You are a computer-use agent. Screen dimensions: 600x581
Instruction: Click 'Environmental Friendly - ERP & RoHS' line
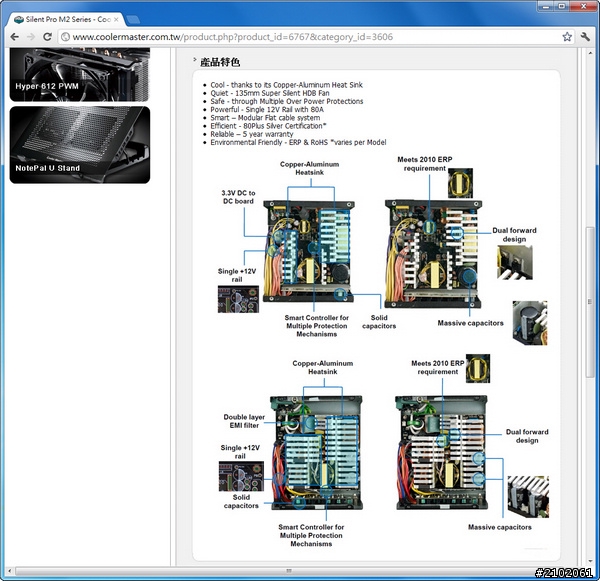click(269, 142)
